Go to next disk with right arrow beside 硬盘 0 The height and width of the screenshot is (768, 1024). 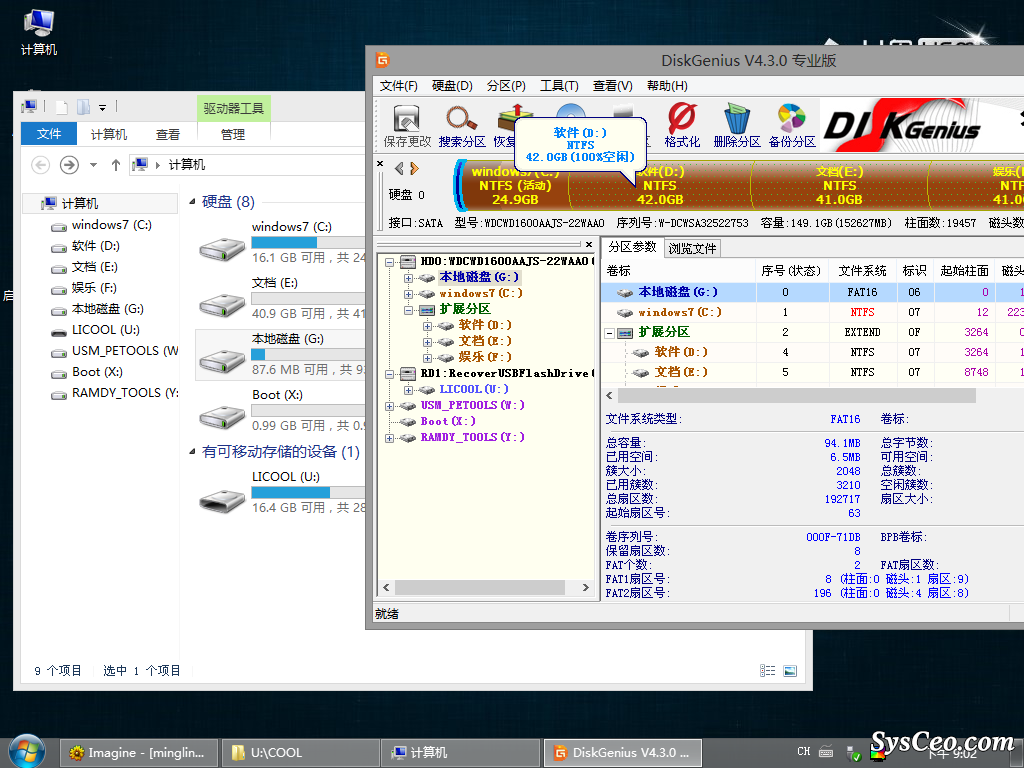(x=414, y=169)
